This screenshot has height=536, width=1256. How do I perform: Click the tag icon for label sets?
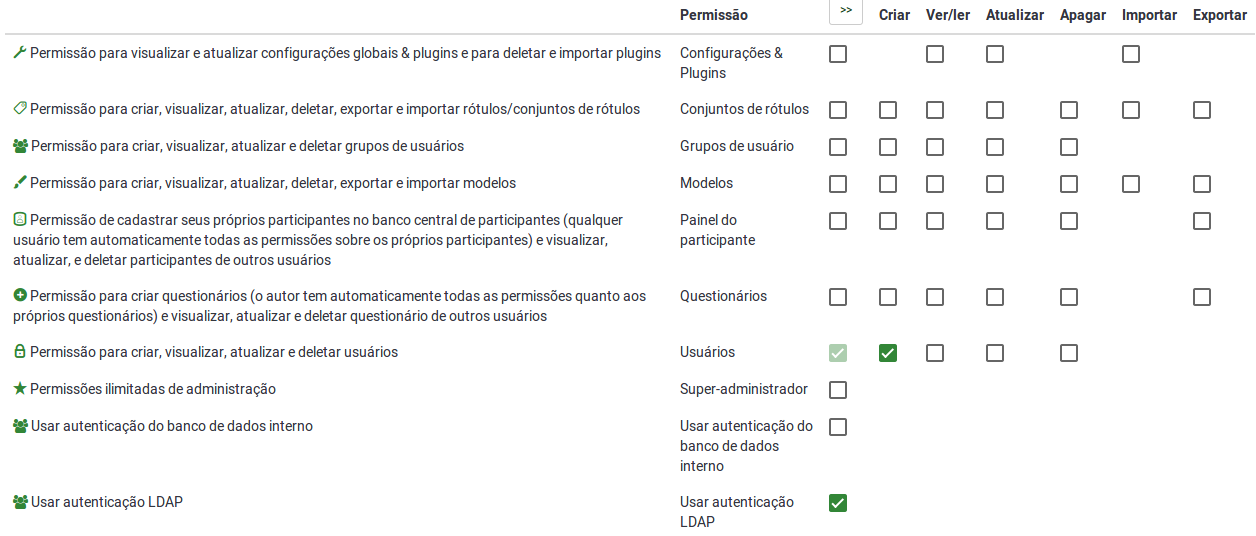[20, 108]
